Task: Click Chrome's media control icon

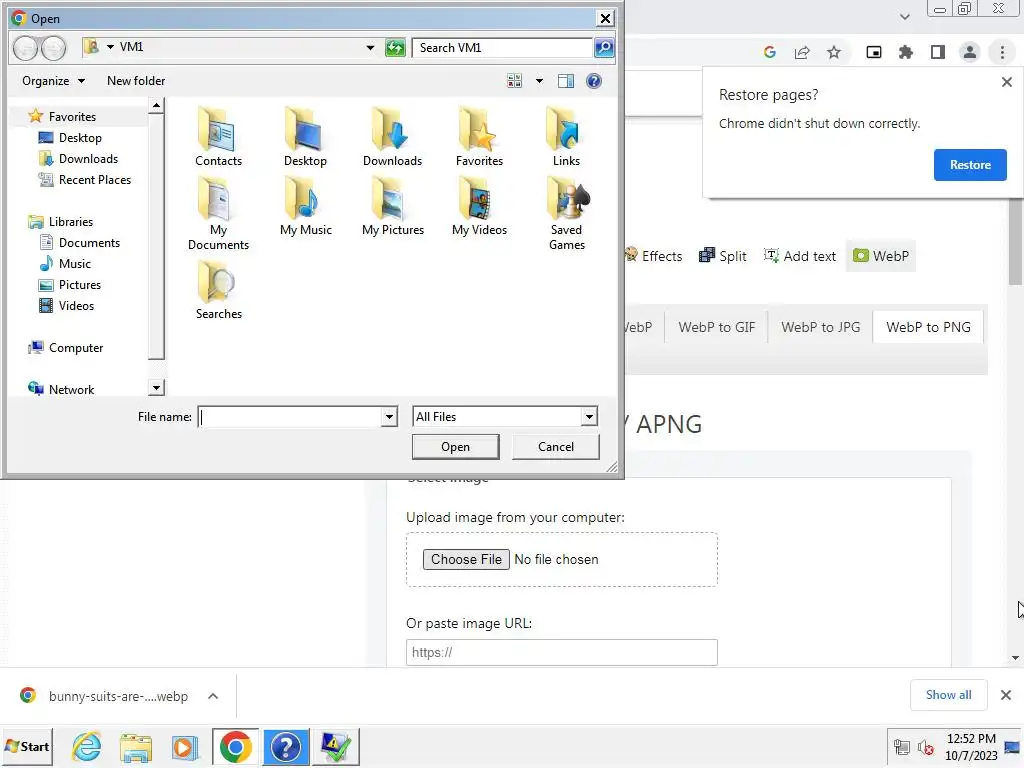Action: (874, 52)
